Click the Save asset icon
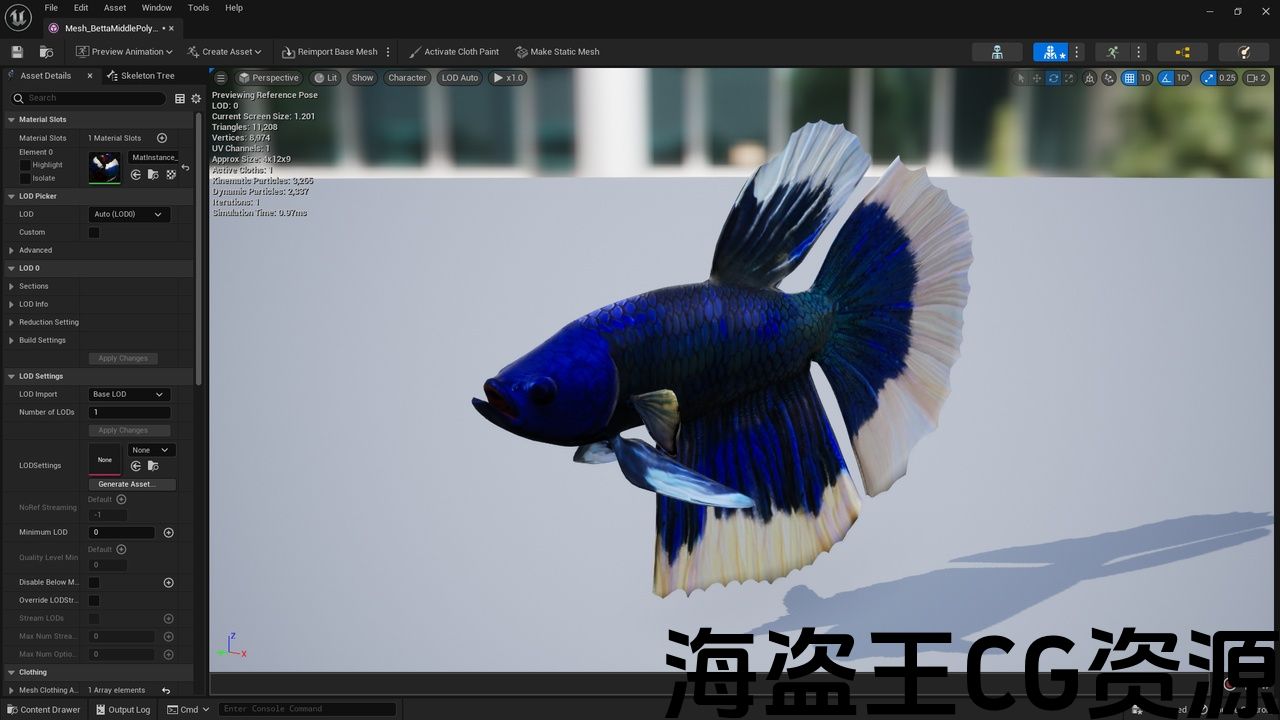 [x=17, y=52]
